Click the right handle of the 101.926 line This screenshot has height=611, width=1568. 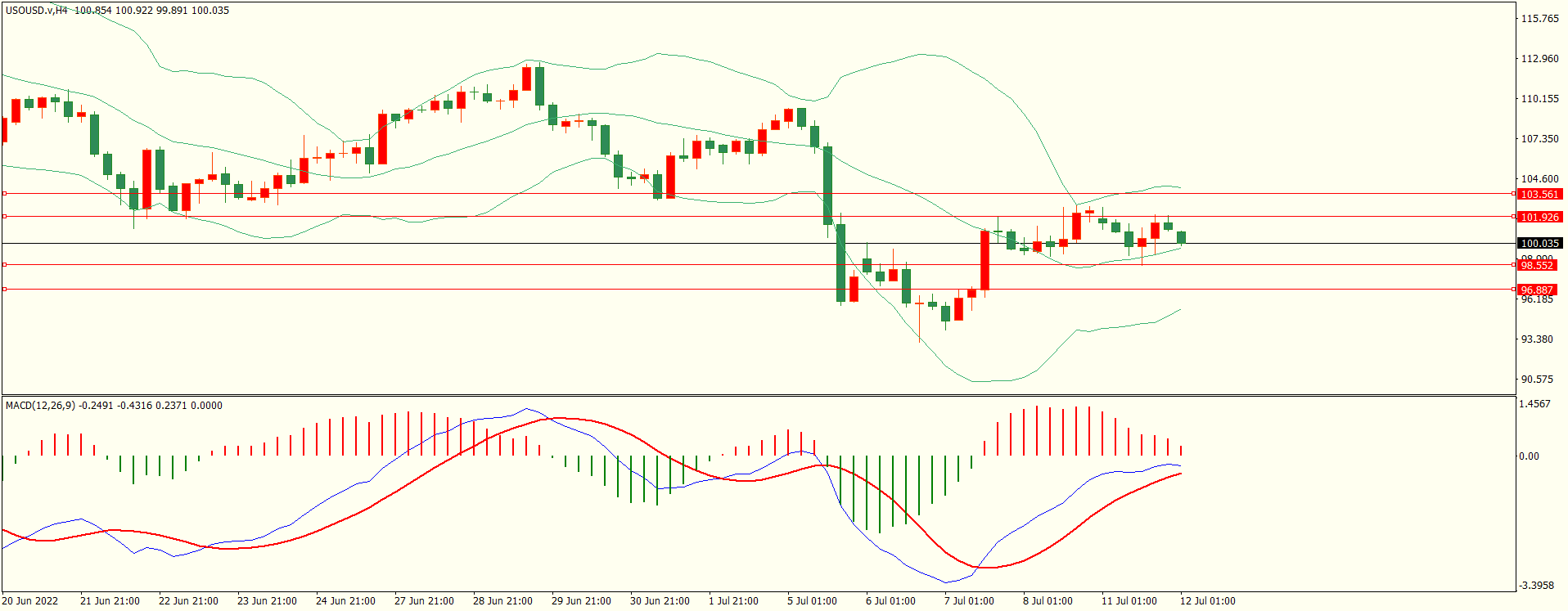click(x=1513, y=217)
